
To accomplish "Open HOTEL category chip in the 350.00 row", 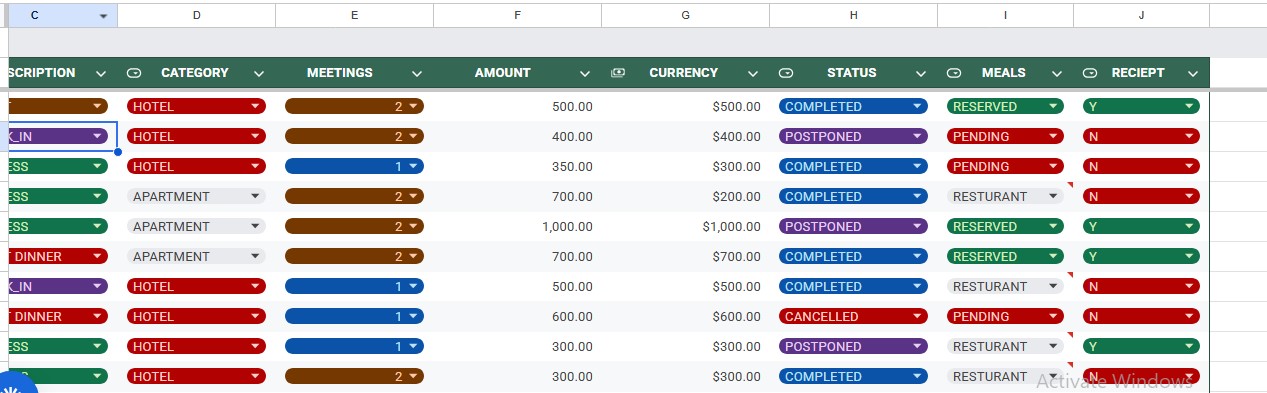I will 196,166.
